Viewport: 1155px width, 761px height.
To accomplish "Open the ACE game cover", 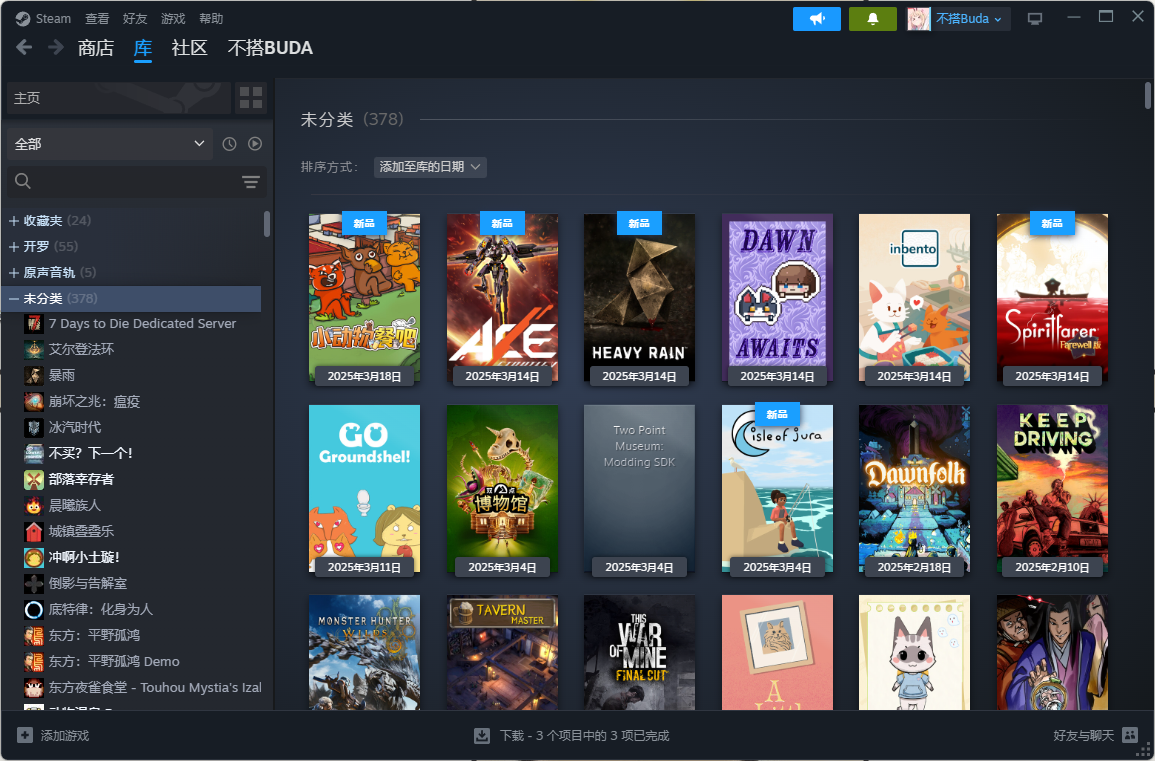I will coord(502,298).
